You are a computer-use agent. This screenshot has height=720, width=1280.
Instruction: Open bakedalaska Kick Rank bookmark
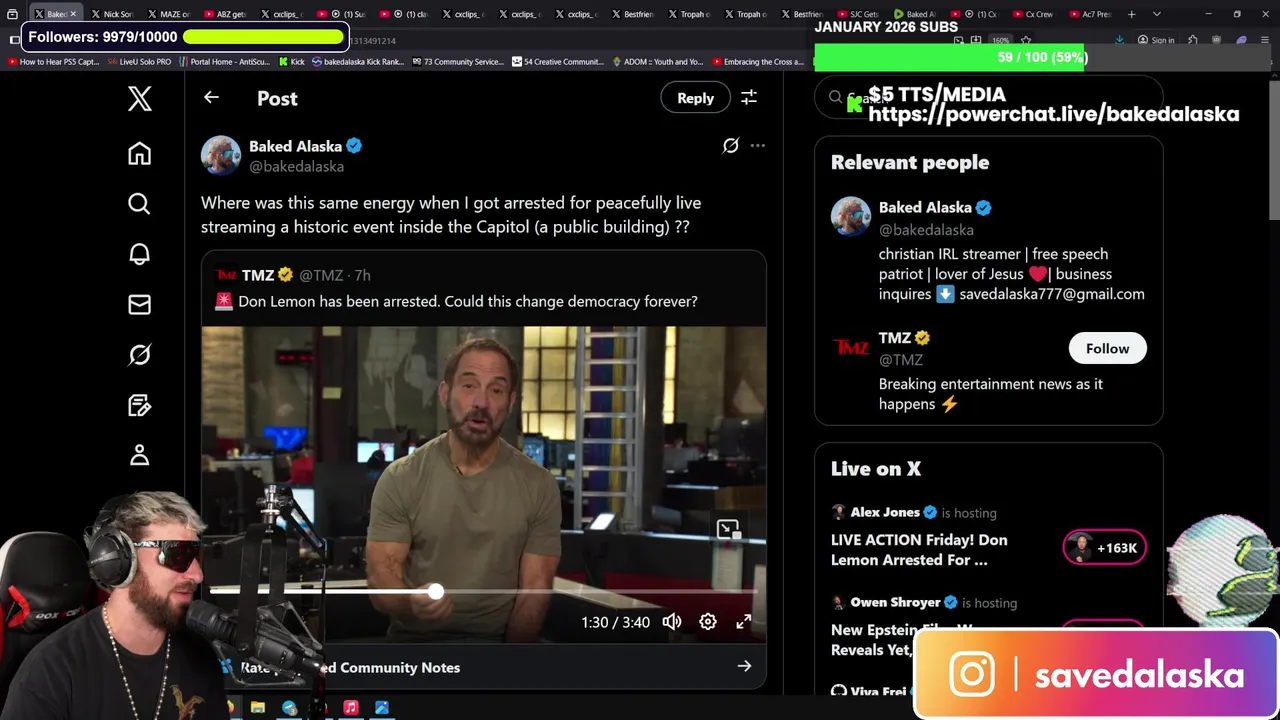click(357, 61)
